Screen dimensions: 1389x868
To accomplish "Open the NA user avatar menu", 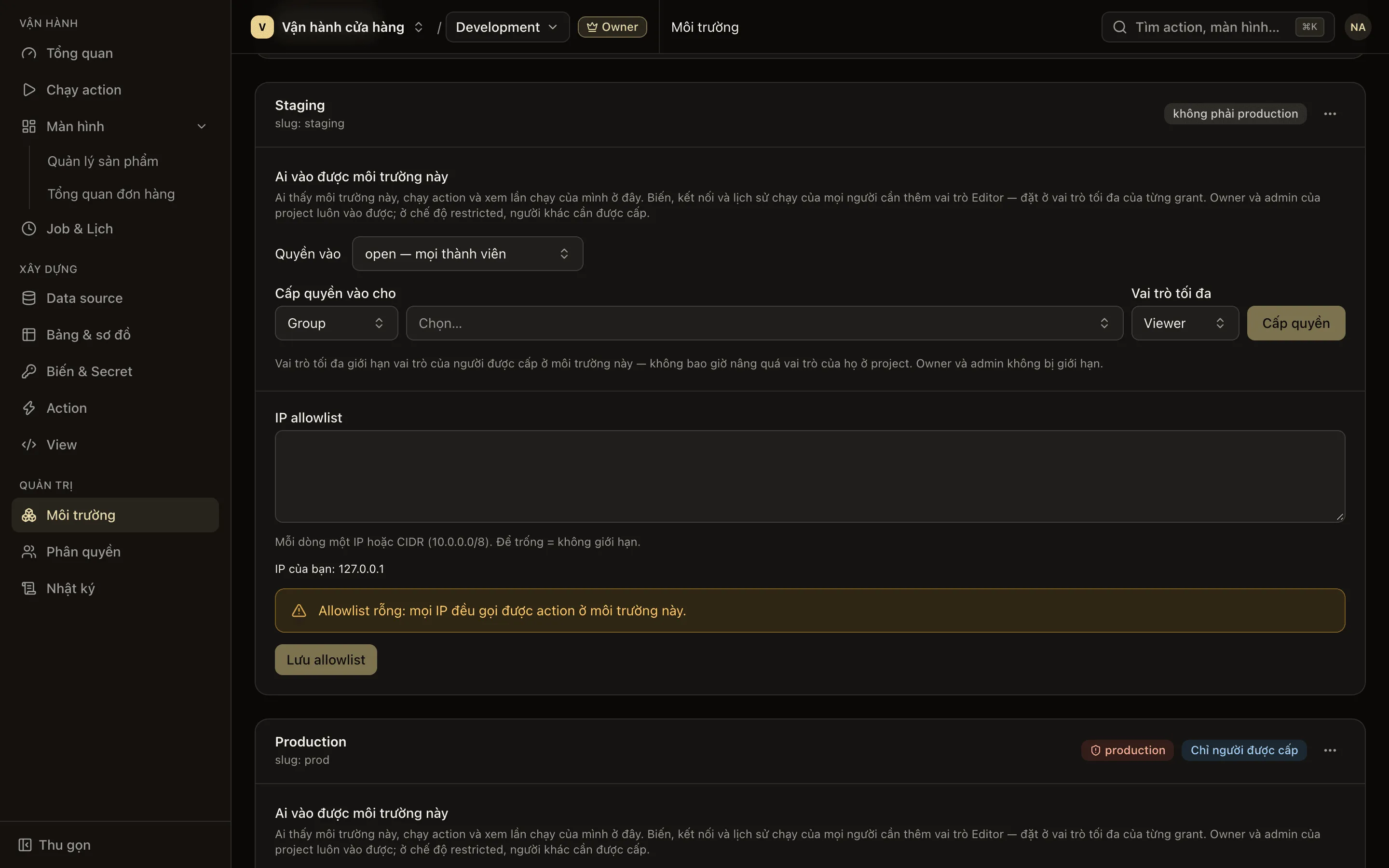I will [x=1358, y=27].
